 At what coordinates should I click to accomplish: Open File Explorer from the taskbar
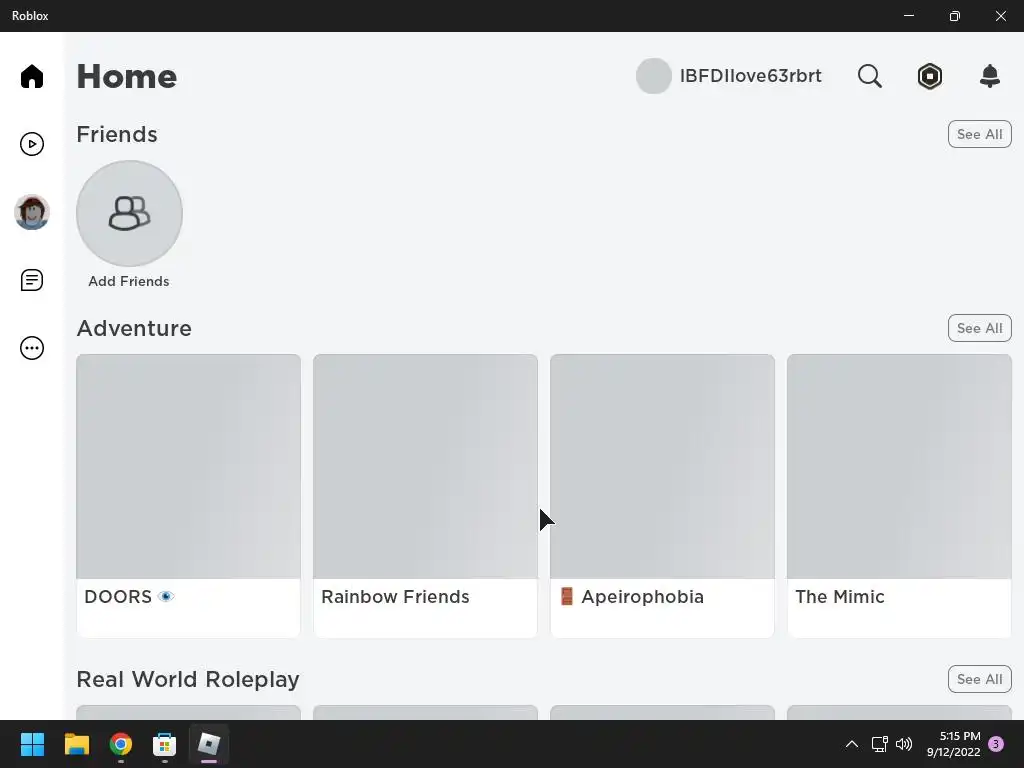pyautogui.click(x=76, y=744)
